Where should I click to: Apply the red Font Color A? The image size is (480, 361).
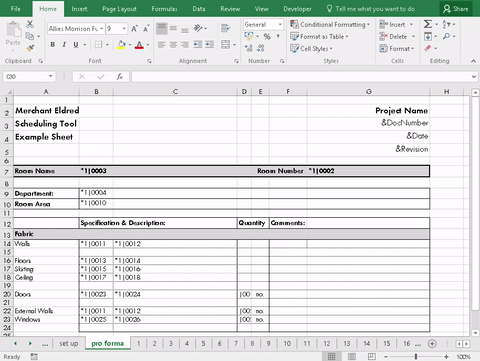(x=139, y=45)
